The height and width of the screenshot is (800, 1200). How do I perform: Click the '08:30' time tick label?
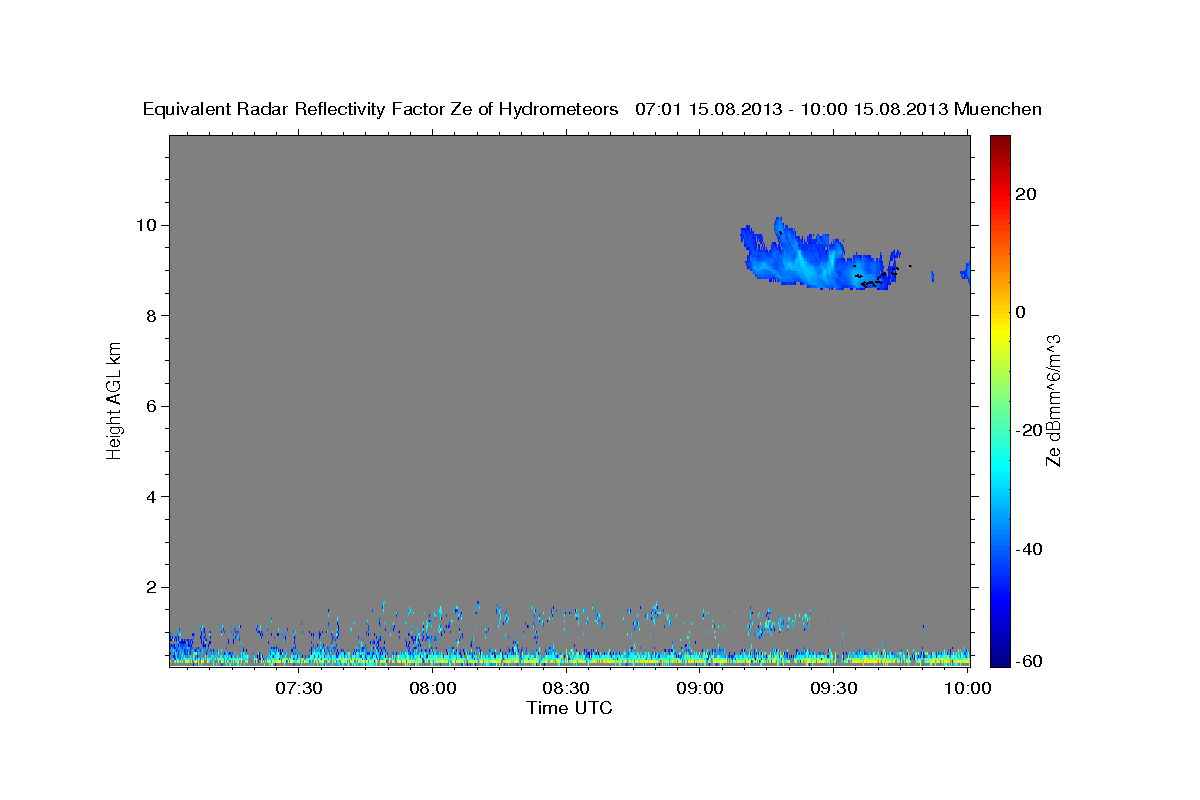pos(566,688)
